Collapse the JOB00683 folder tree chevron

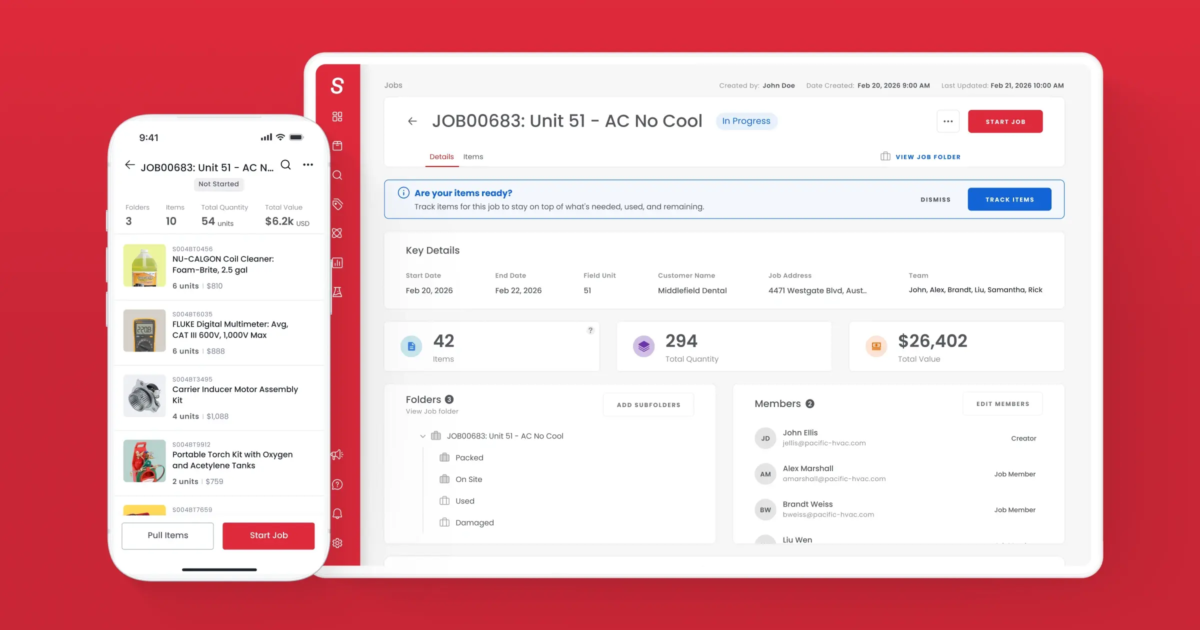click(x=423, y=436)
